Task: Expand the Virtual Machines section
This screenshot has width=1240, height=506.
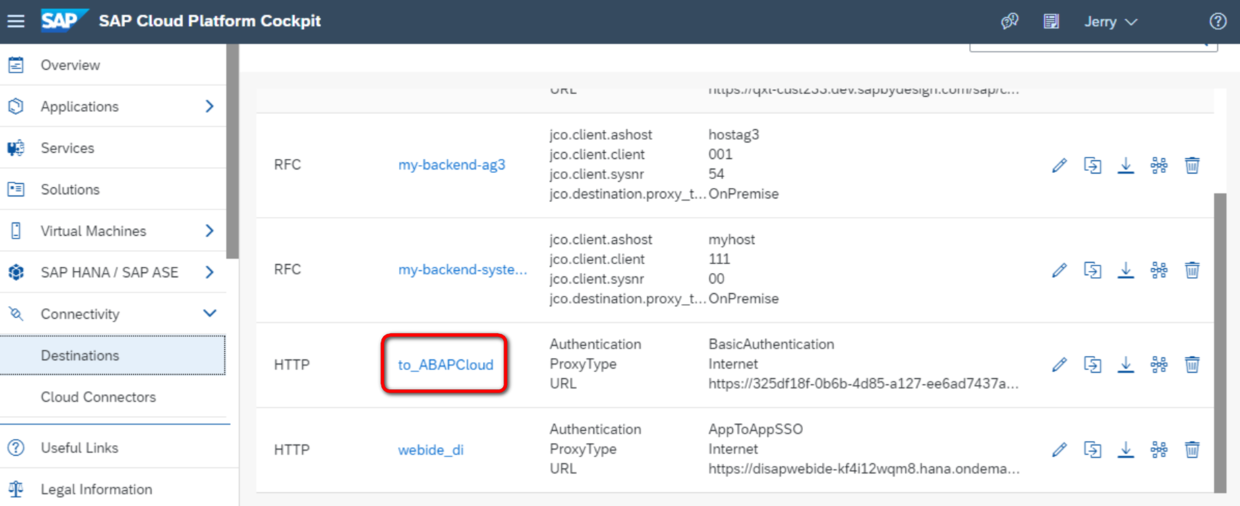Action: (x=209, y=230)
